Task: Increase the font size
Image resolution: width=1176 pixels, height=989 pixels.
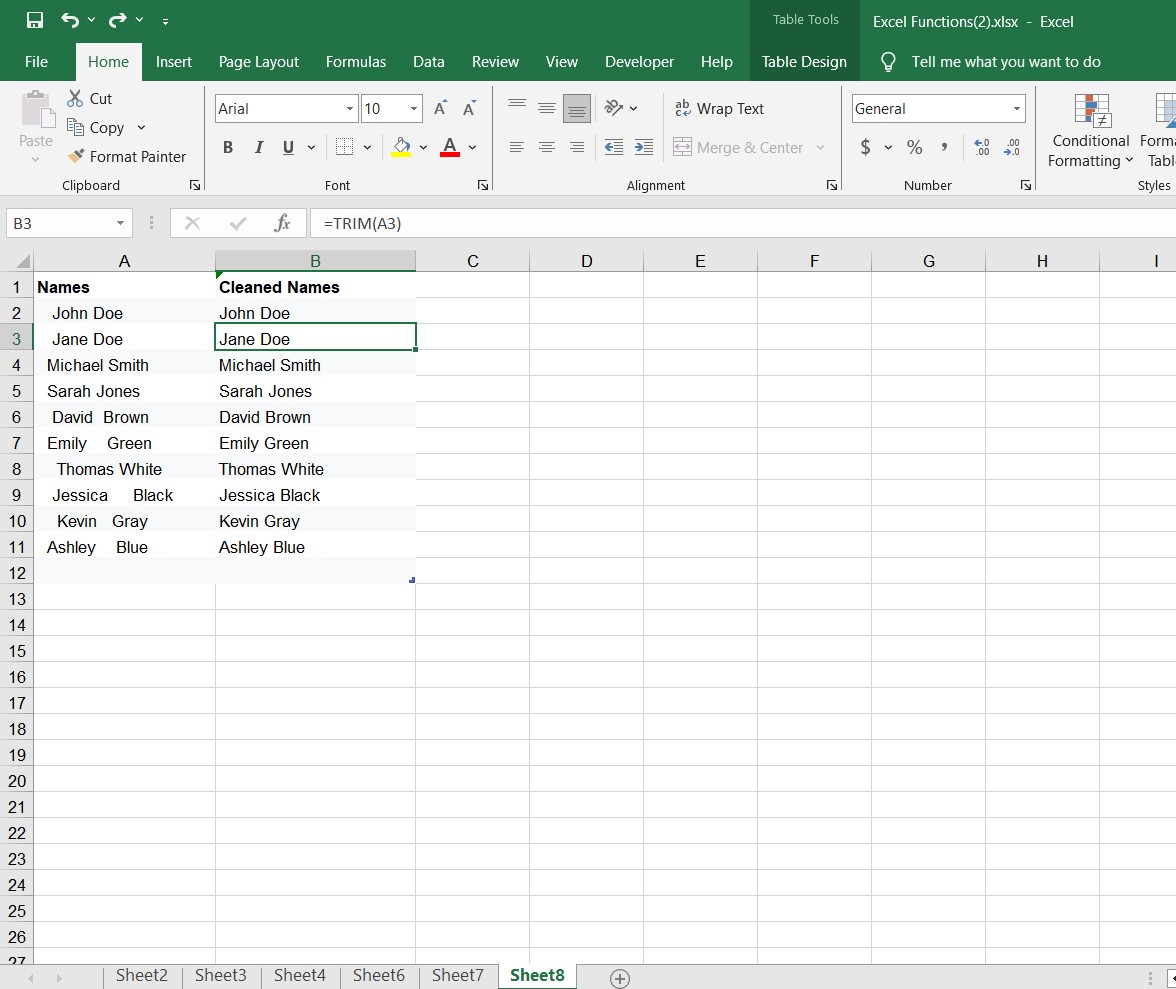Action: coord(440,109)
